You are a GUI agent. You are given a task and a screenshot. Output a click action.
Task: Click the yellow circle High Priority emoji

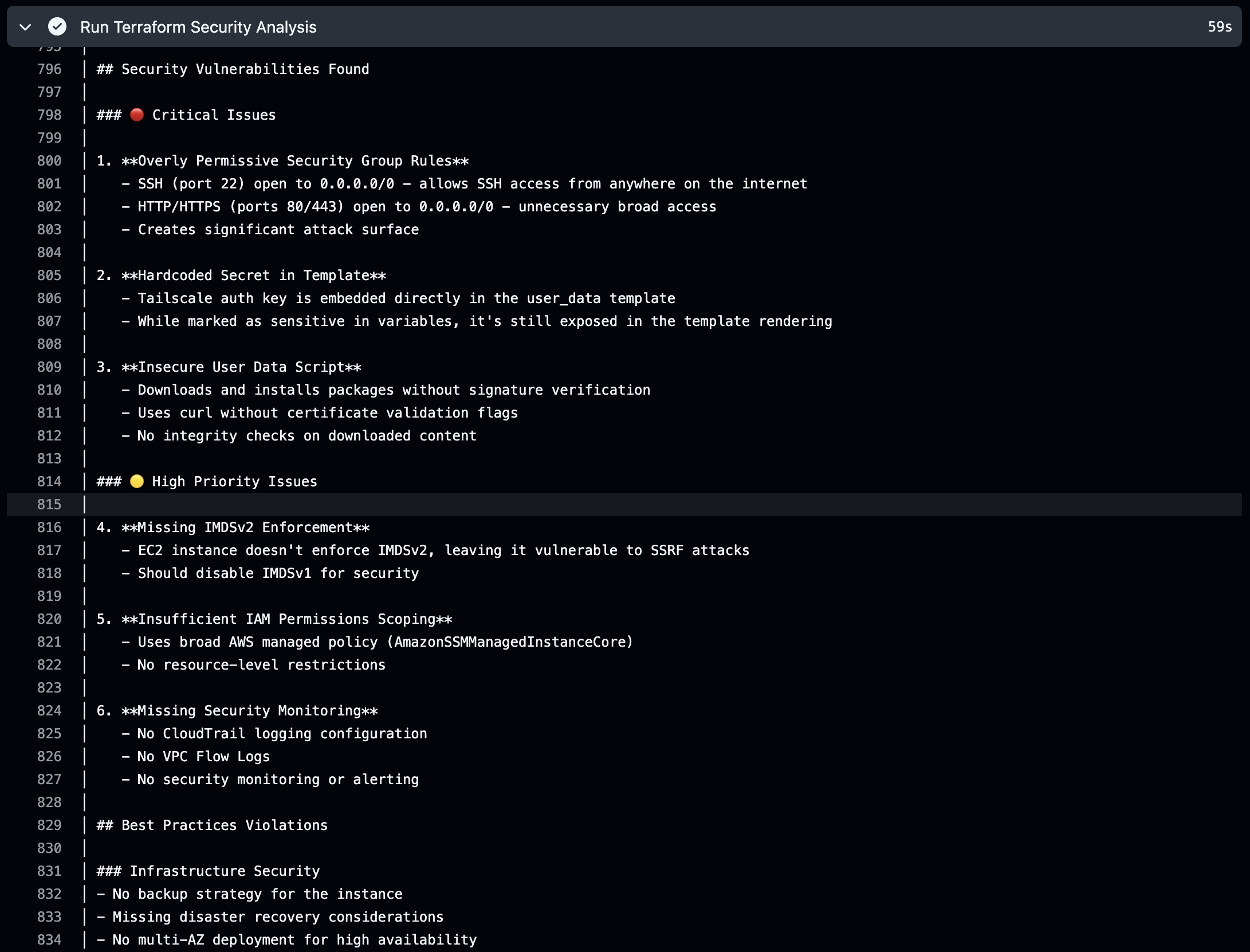(137, 481)
